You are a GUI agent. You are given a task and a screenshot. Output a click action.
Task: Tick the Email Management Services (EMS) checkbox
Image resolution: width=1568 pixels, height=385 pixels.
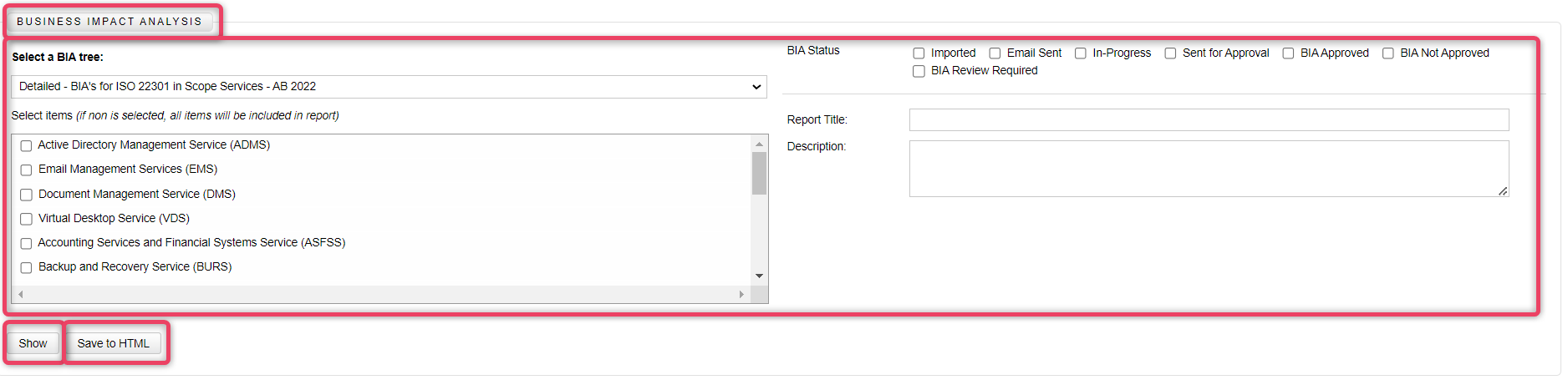pos(26,170)
